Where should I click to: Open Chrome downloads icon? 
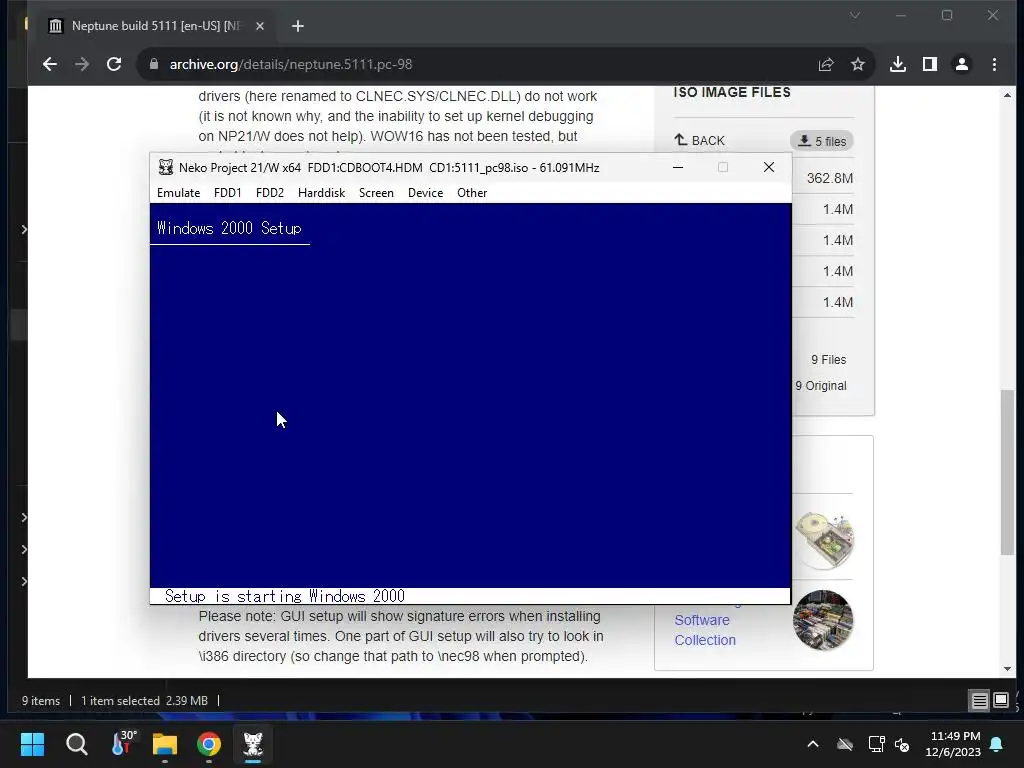[898, 64]
